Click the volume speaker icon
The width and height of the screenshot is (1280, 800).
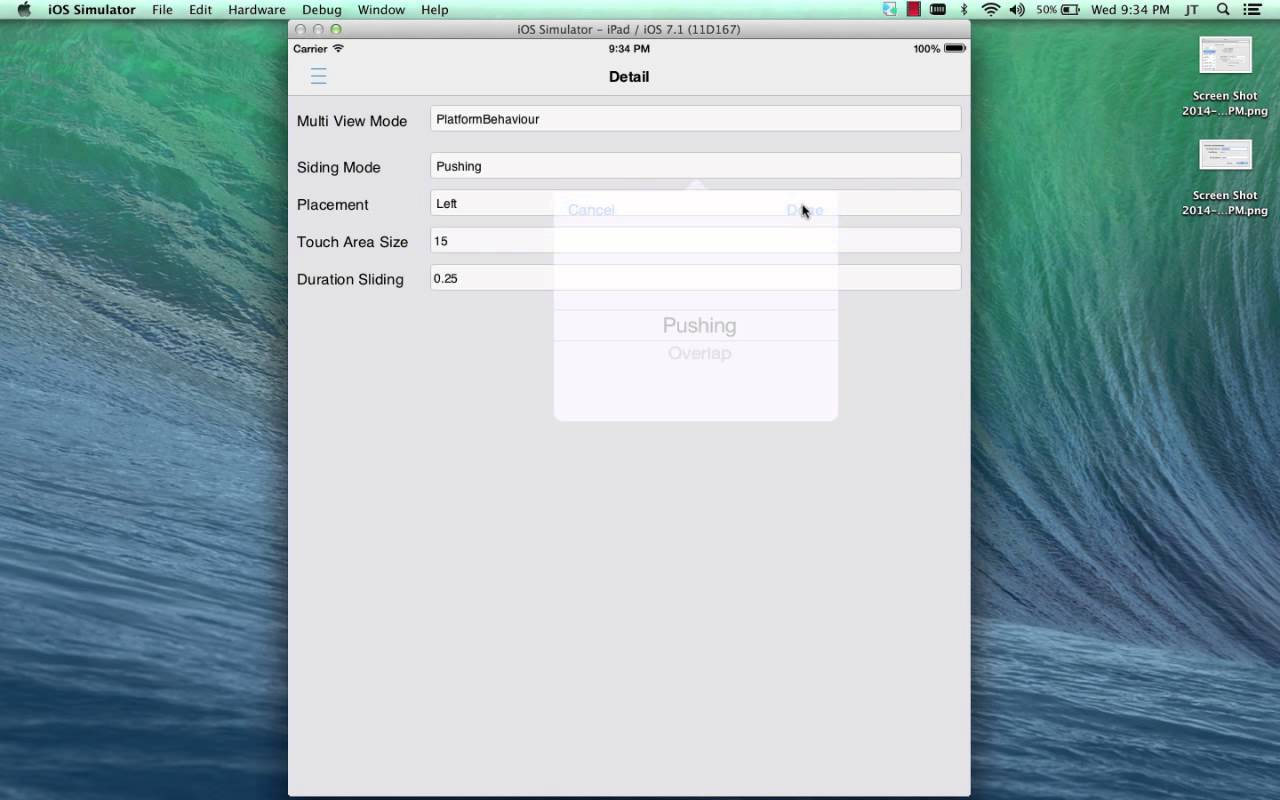(x=1017, y=9)
